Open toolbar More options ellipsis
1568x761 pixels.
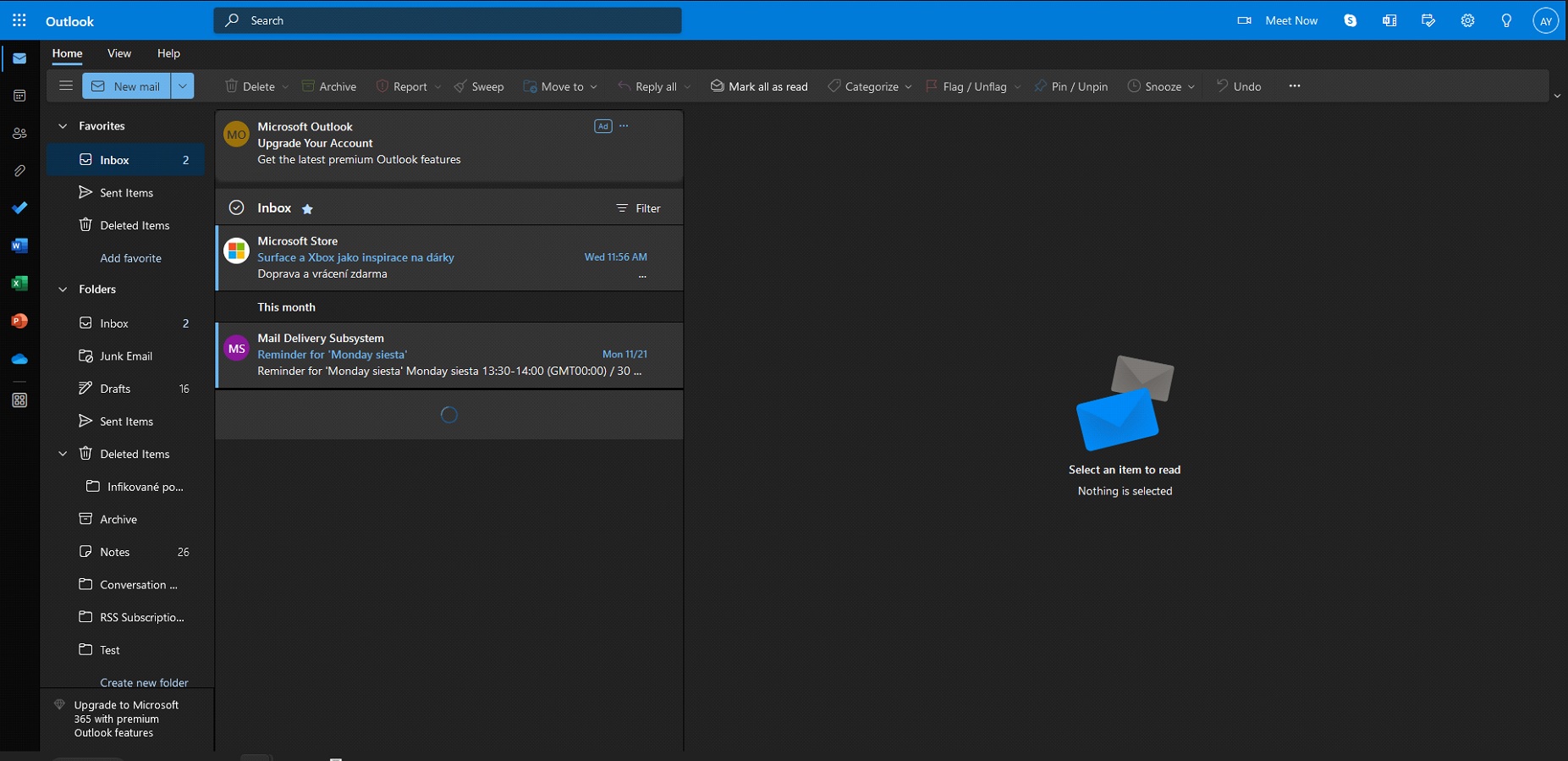[1295, 85]
